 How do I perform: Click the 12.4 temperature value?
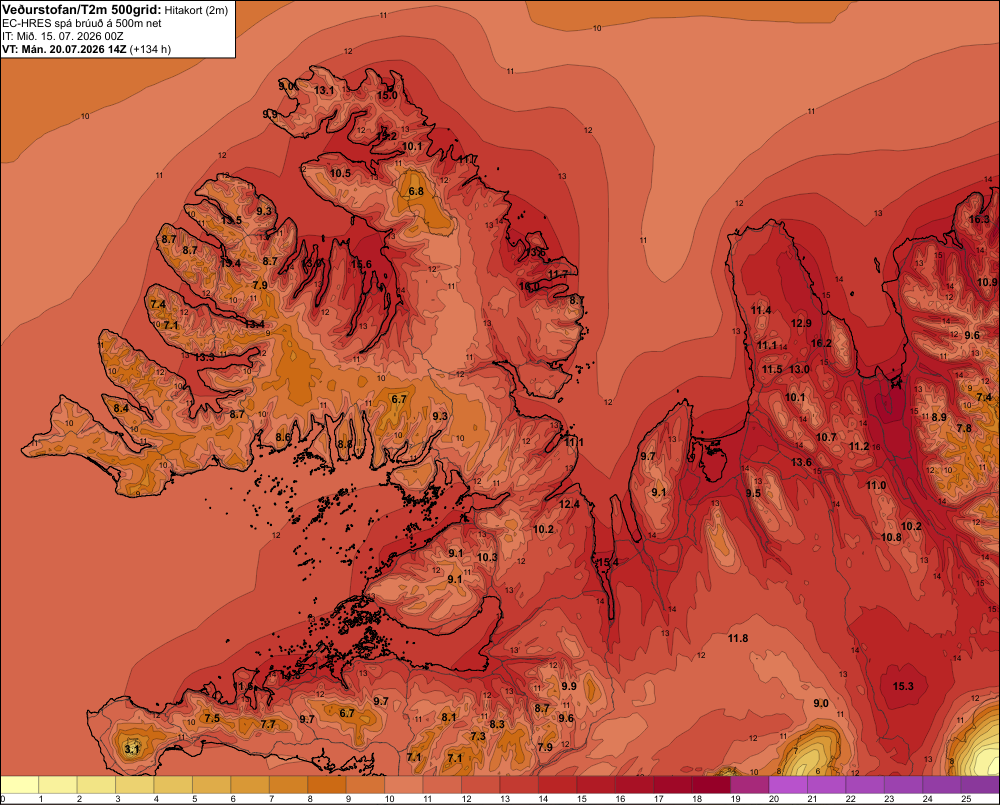570,504
